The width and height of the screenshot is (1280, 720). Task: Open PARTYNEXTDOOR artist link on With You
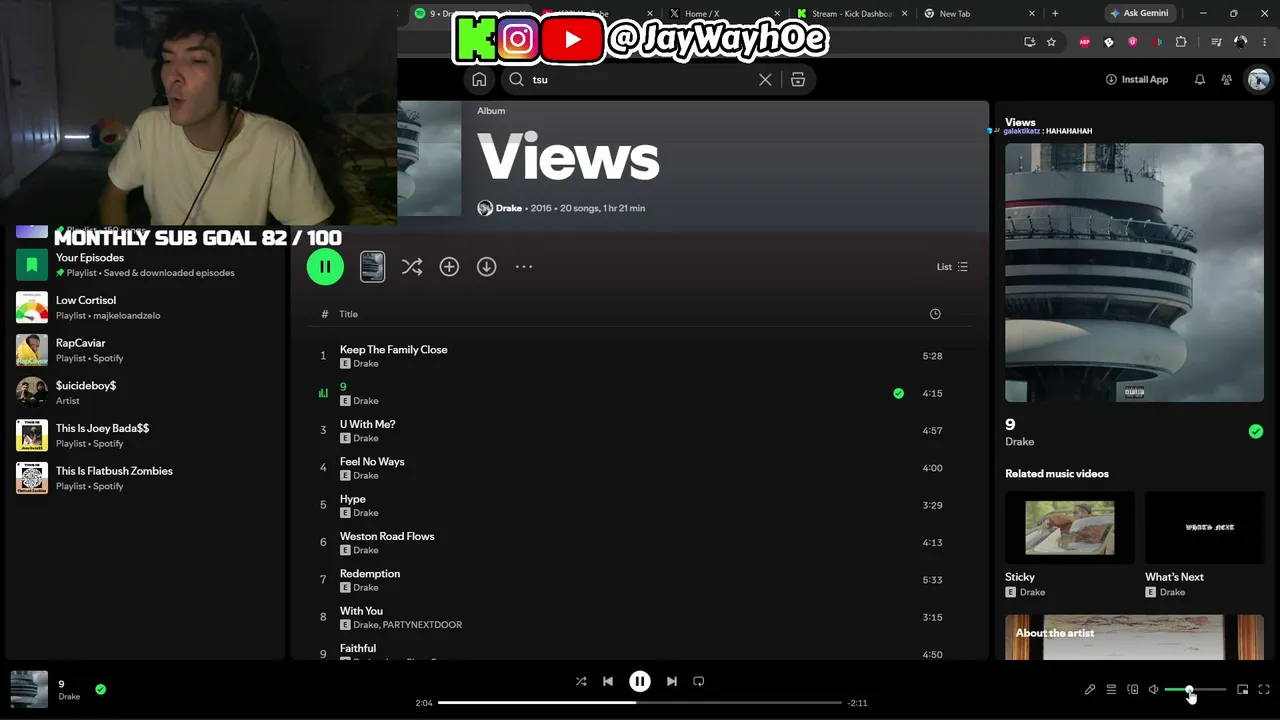(422, 625)
